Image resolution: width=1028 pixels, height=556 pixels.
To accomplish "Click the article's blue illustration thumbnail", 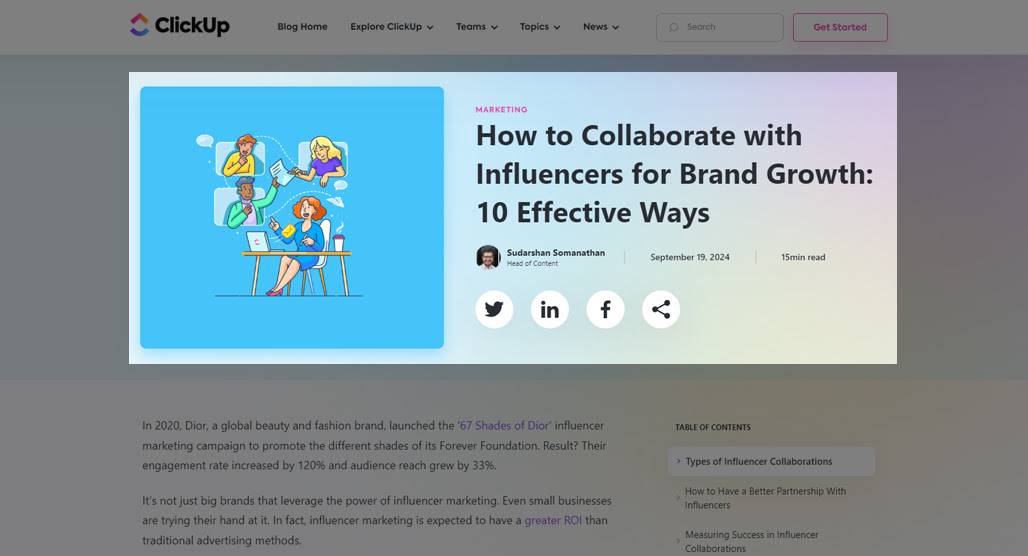I will tap(292, 217).
